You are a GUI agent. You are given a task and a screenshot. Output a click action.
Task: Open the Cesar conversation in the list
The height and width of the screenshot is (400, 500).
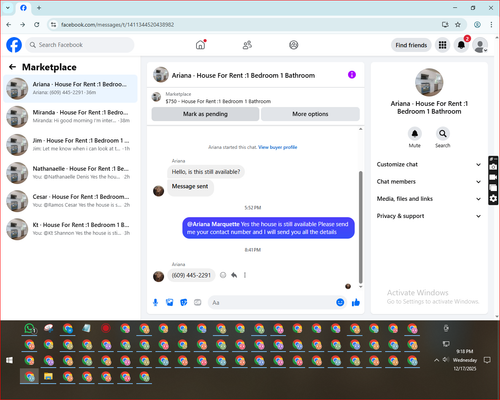coord(70,201)
